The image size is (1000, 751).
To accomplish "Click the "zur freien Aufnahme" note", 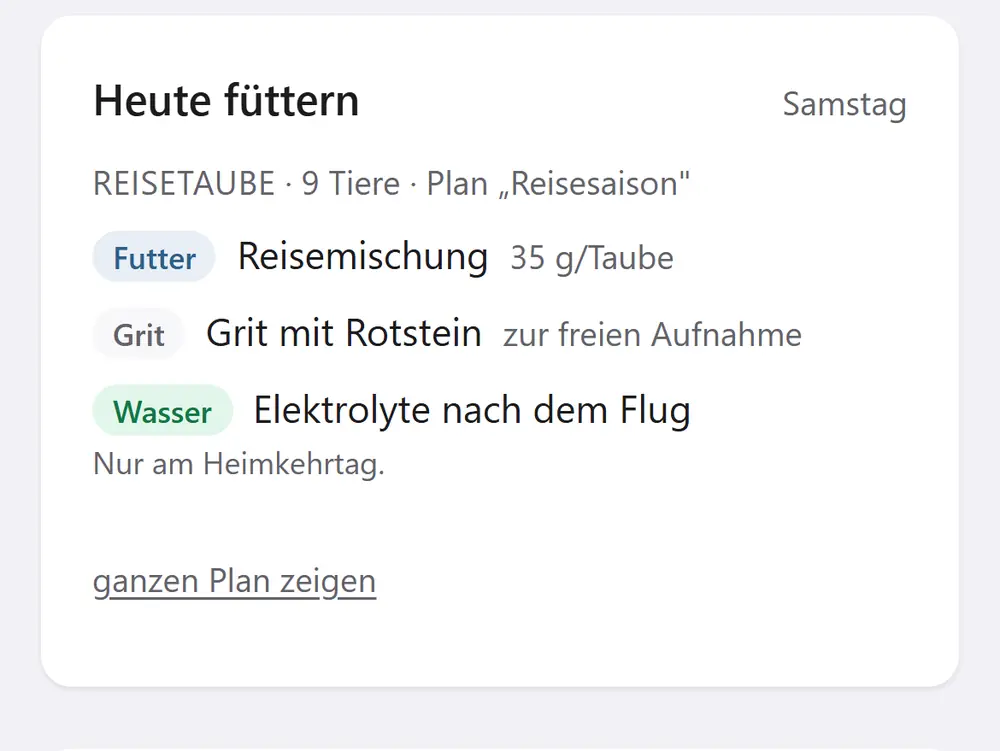I will click(x=652, y=335).
